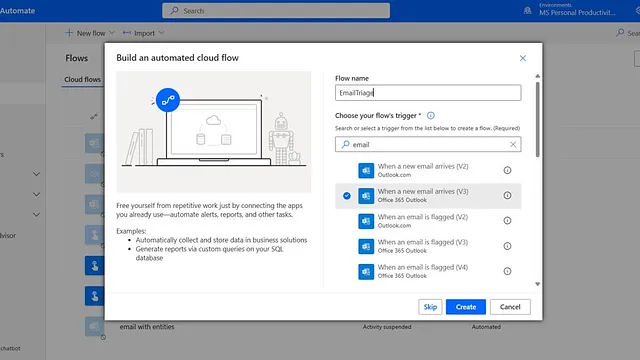640x360 pixels.
Task: Open the email with entities flow
Action: [x=147, y=327]
